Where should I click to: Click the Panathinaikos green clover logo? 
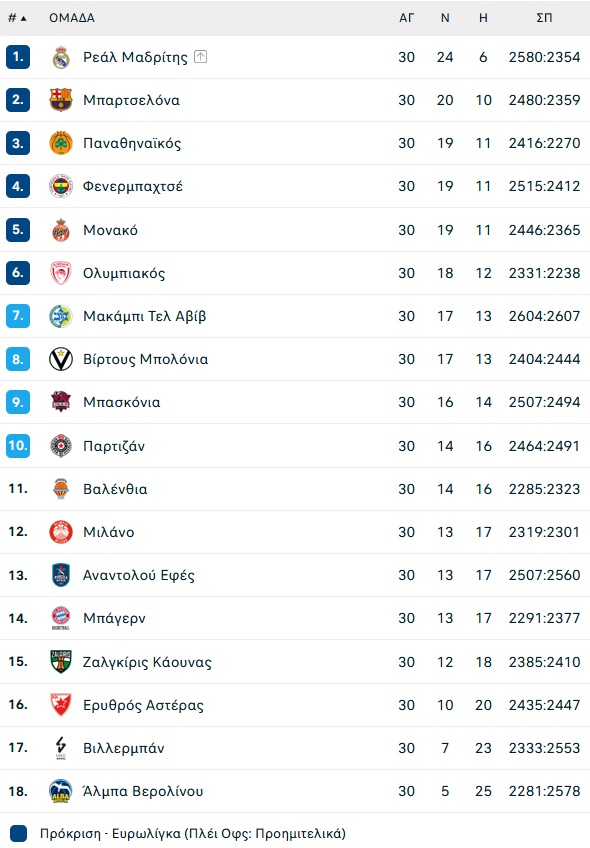[61, 143]
